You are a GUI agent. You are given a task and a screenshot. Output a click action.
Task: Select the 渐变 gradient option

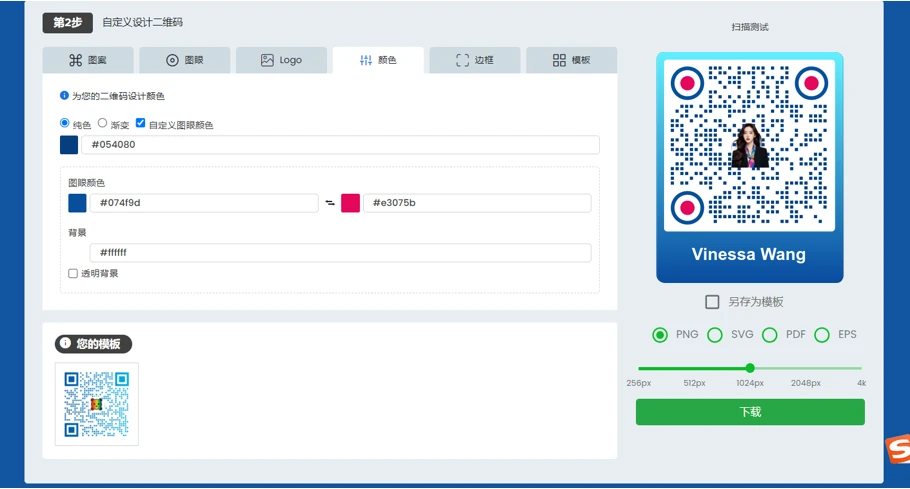pos(102,123)
